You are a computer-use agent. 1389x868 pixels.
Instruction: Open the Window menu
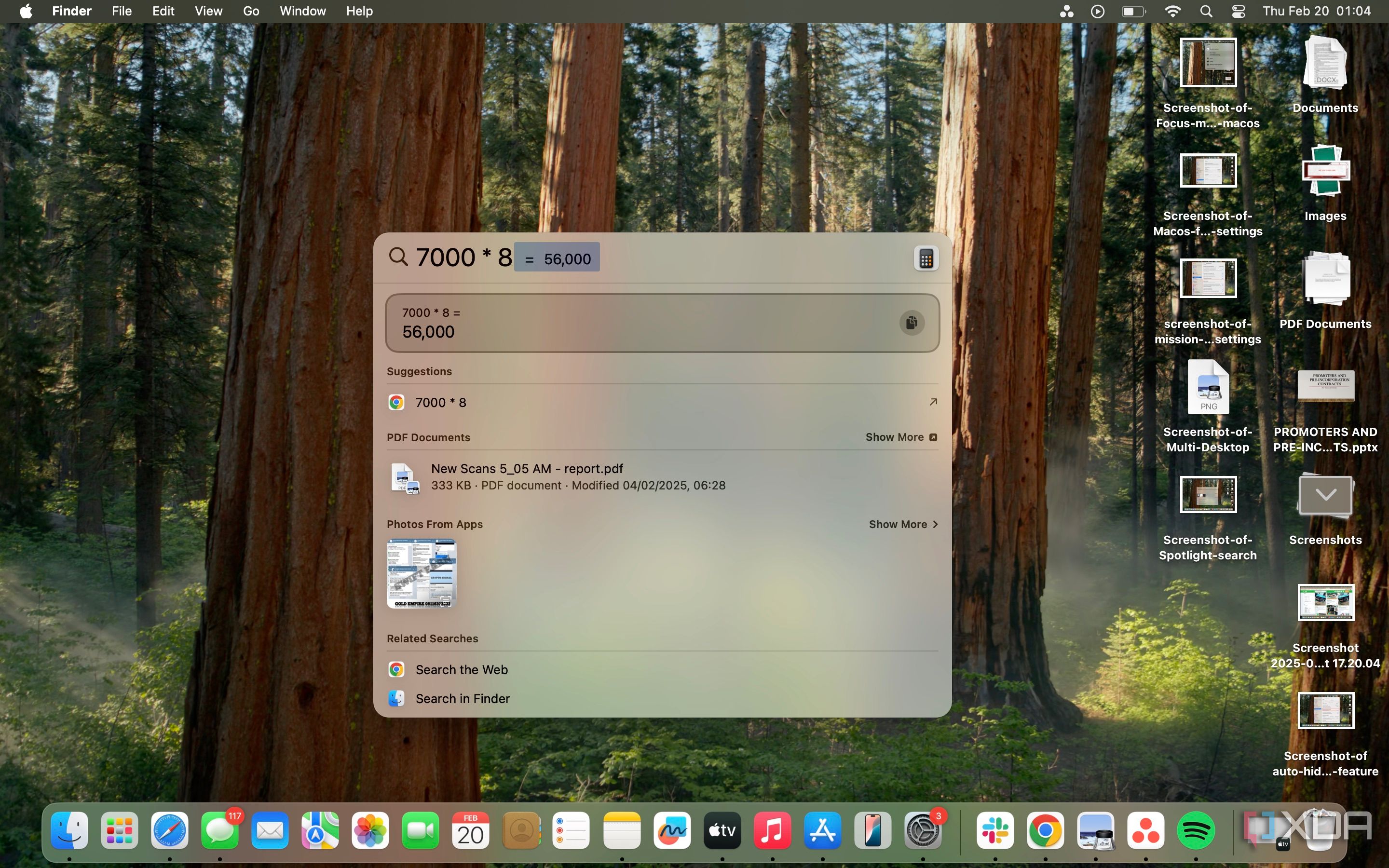click(302, 11)
